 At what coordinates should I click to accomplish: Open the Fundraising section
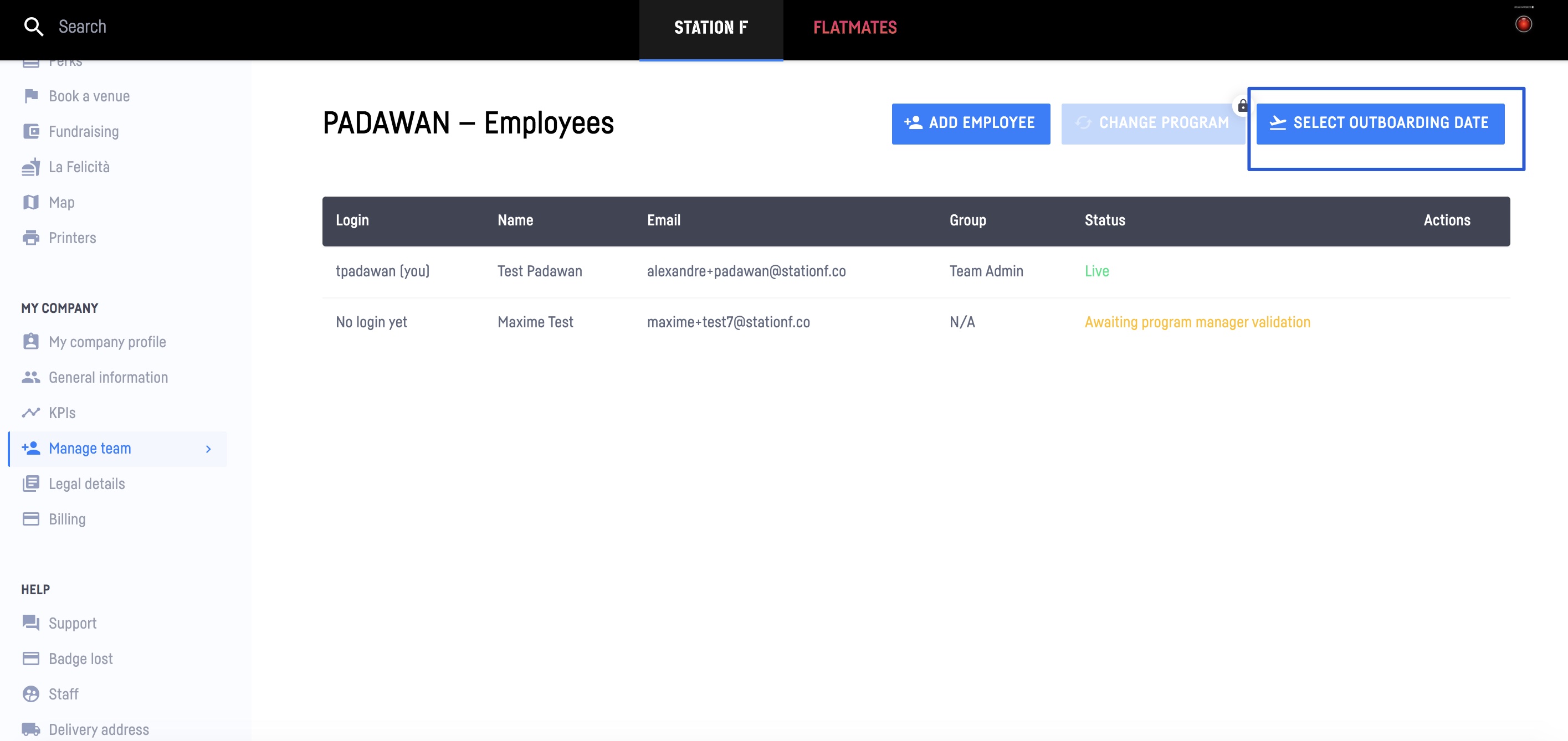click(x=84, y=131)
